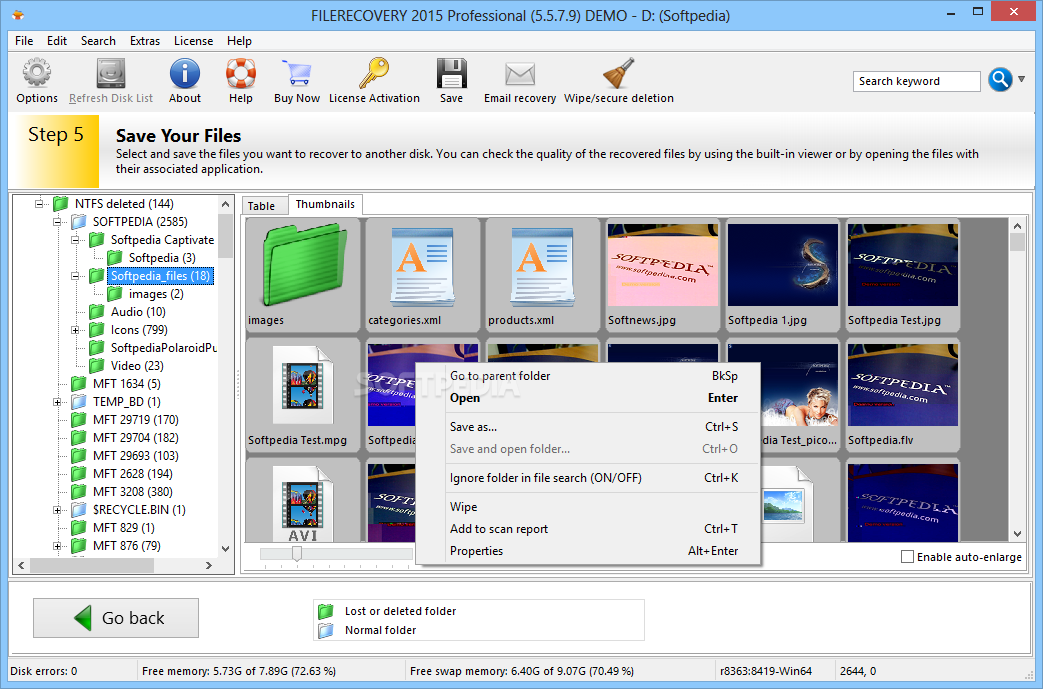The image size is (1043, 689).
Task: Select MFT 29719 (170) in tree
Action: click(136, 419)
